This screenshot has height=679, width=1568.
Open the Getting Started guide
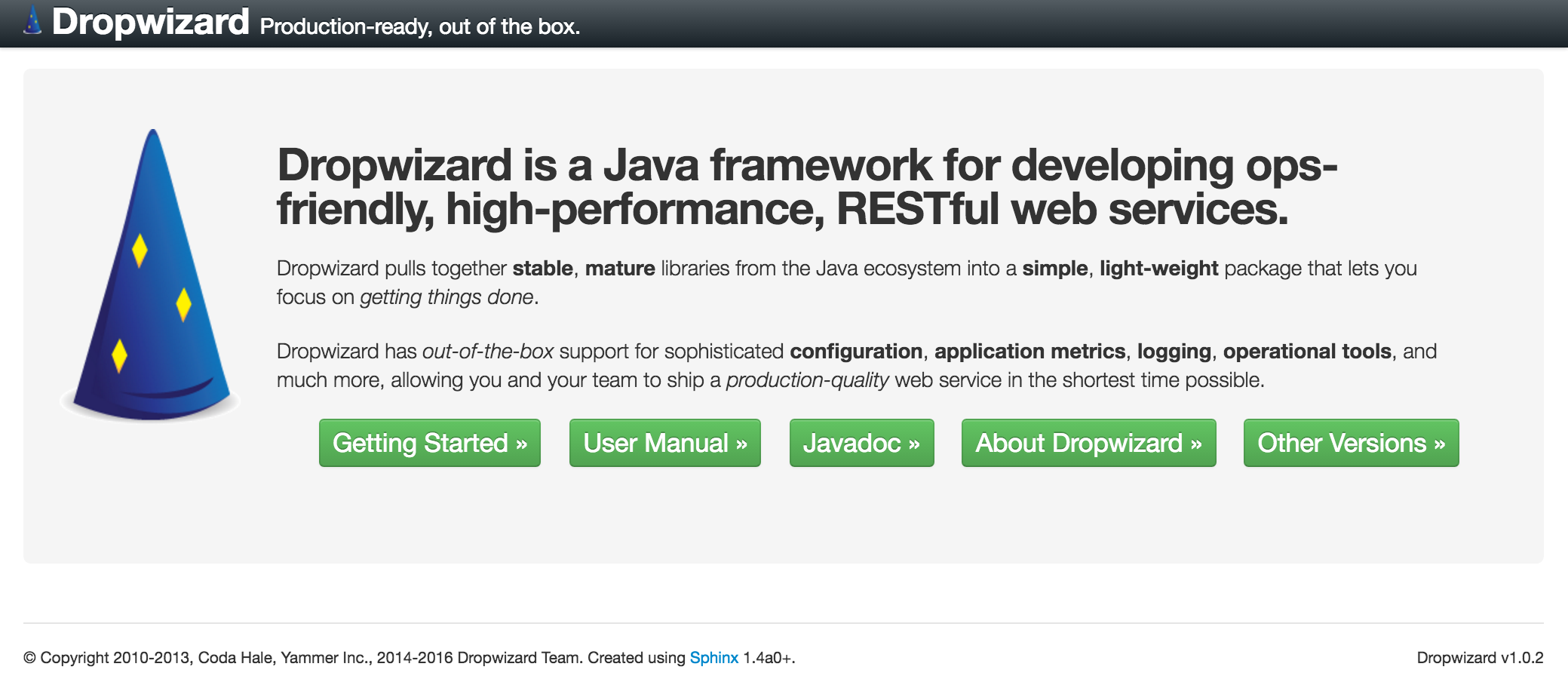[429, 443]
